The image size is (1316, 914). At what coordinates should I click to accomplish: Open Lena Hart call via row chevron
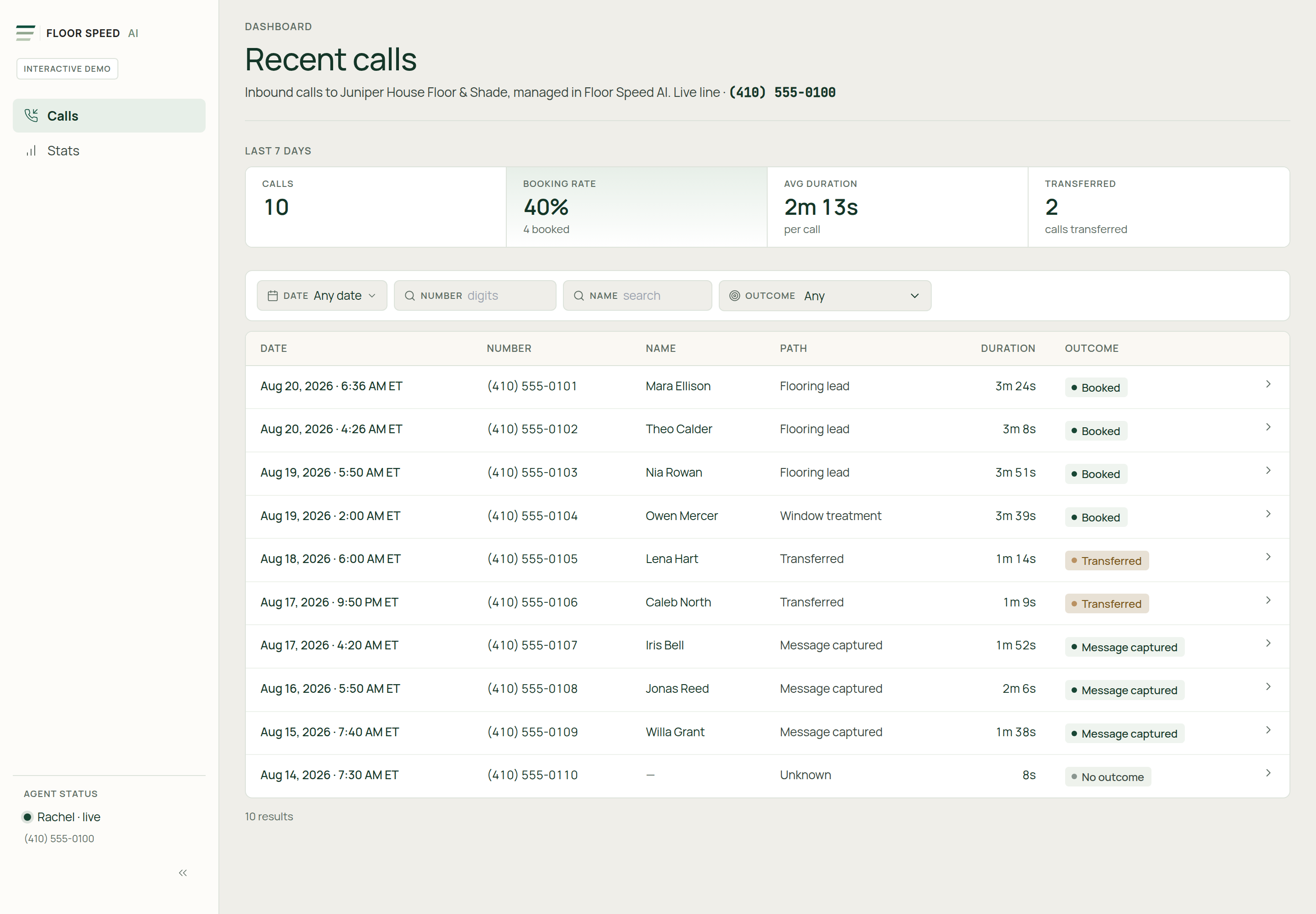(x=1268, y=557)
